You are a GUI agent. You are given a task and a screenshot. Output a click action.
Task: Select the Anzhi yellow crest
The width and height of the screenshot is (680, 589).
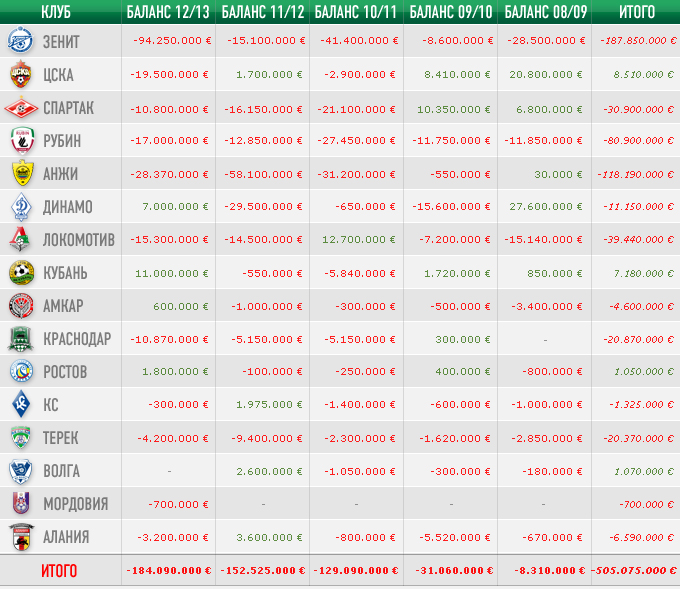click(22, 173)
